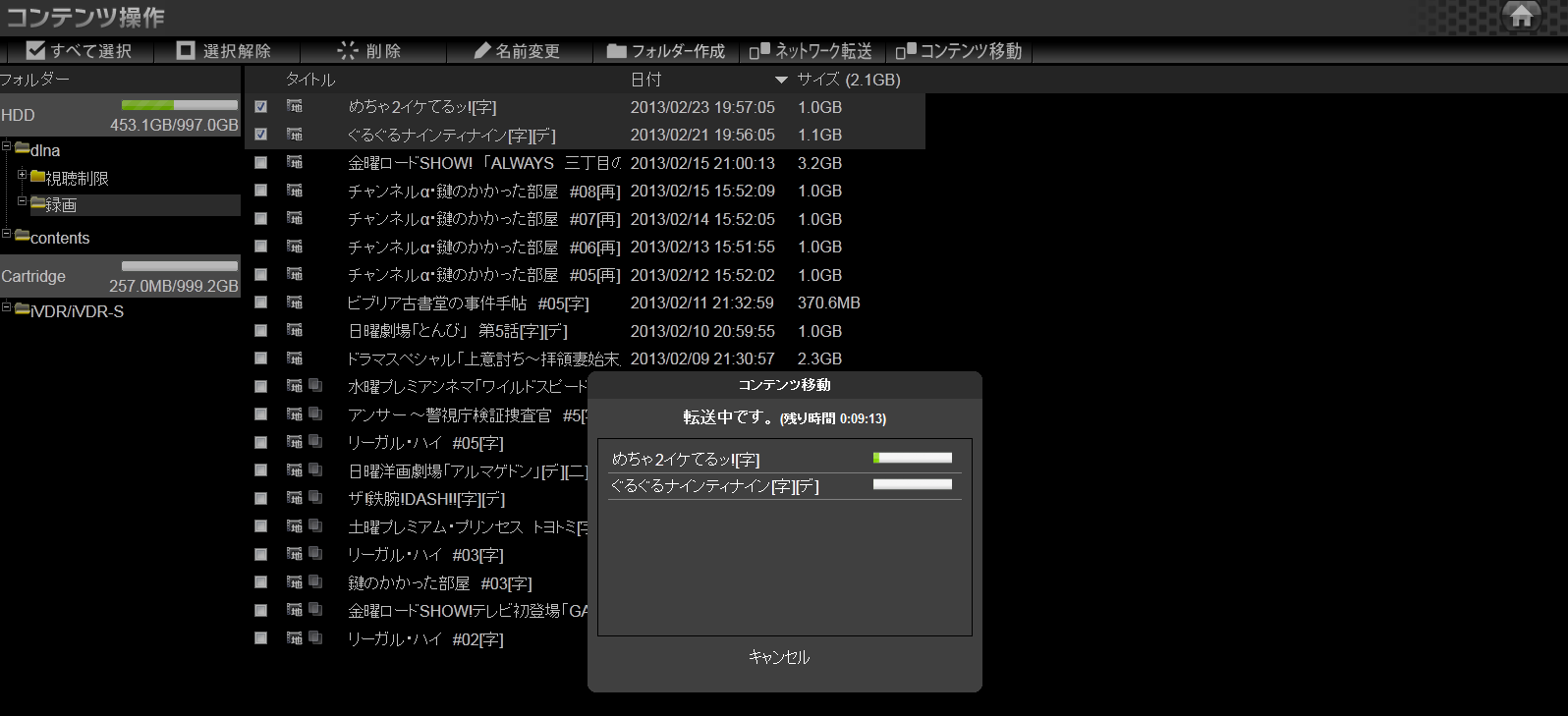Viewport: 1568px width, 716px height.
Task: Collapse the iVDR/iVDR-S tree node
Action: [7, 307]
